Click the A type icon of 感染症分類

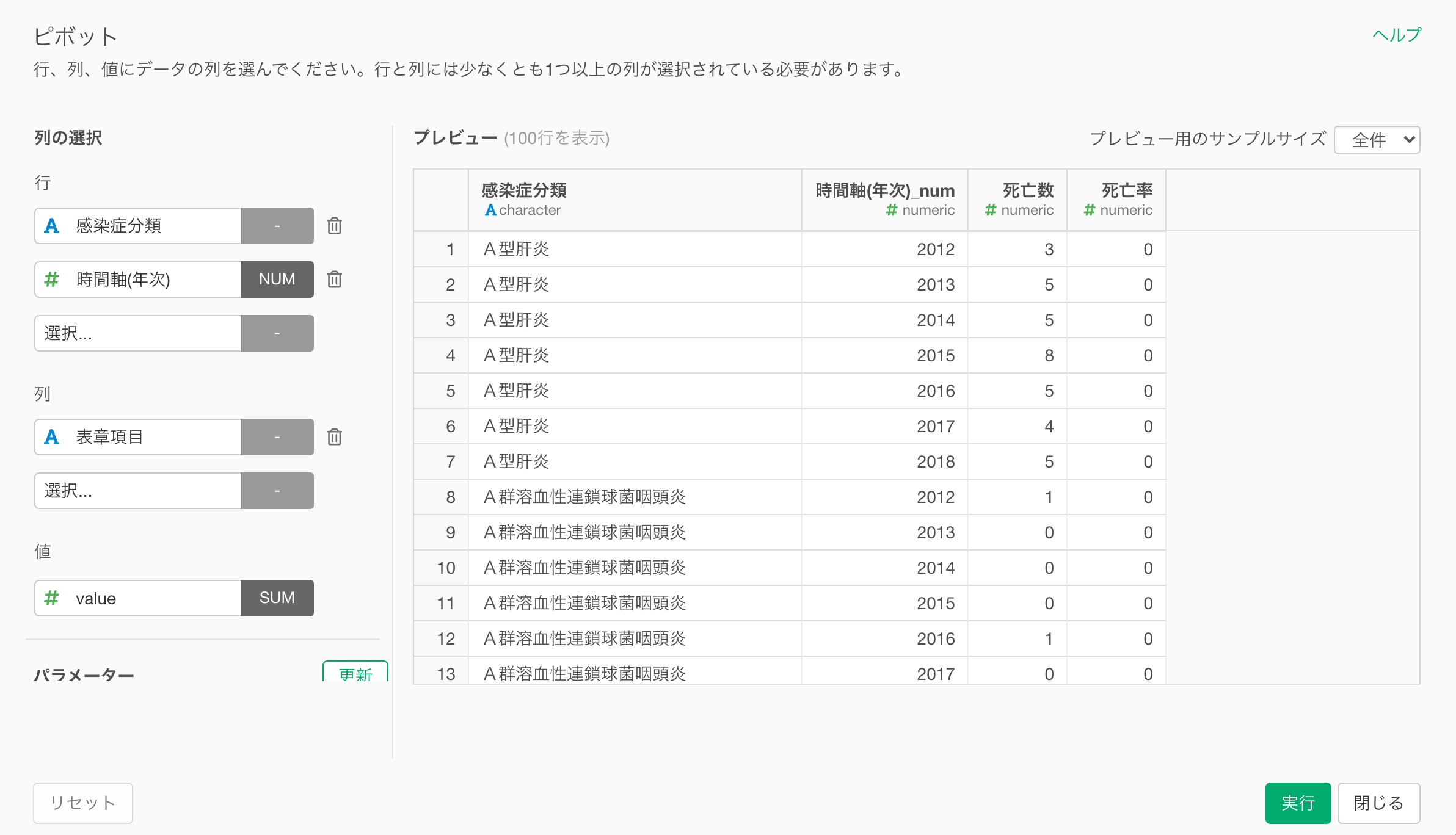click(51, 226)
